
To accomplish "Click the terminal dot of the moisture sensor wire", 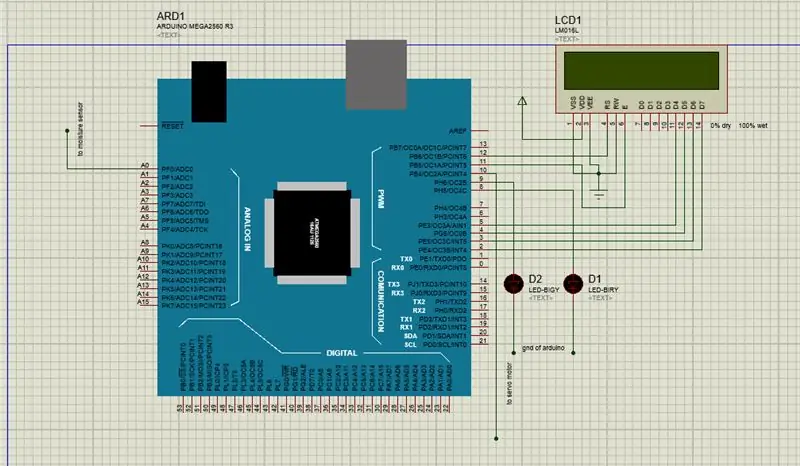I will point(67,131).
